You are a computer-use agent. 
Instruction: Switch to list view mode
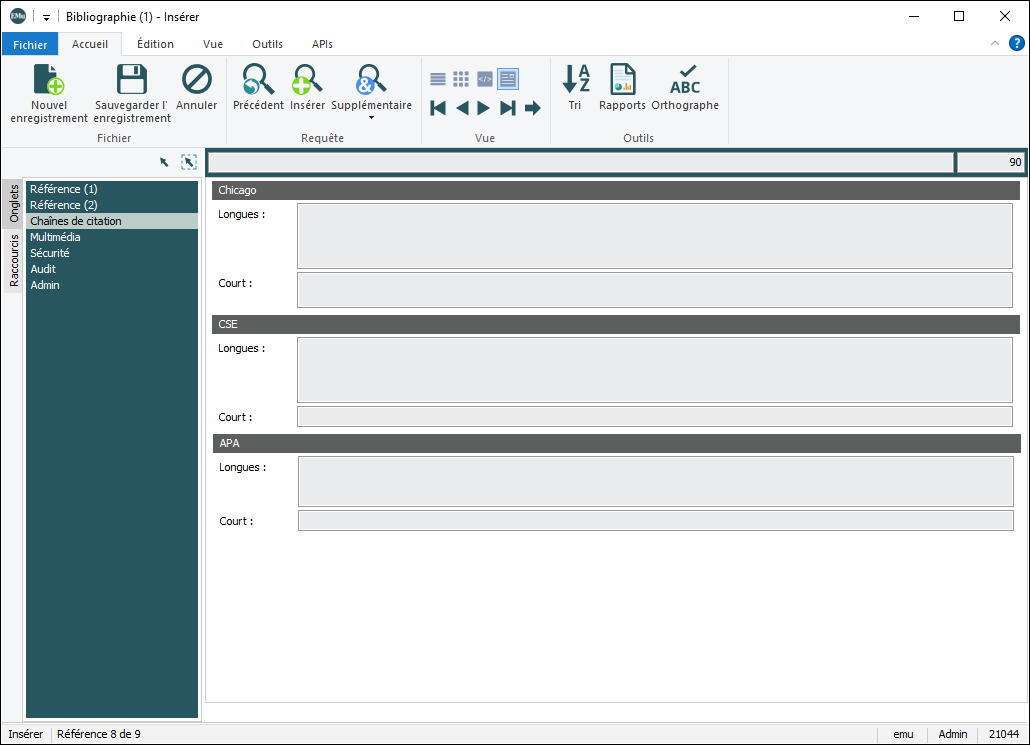coord(438,79)
